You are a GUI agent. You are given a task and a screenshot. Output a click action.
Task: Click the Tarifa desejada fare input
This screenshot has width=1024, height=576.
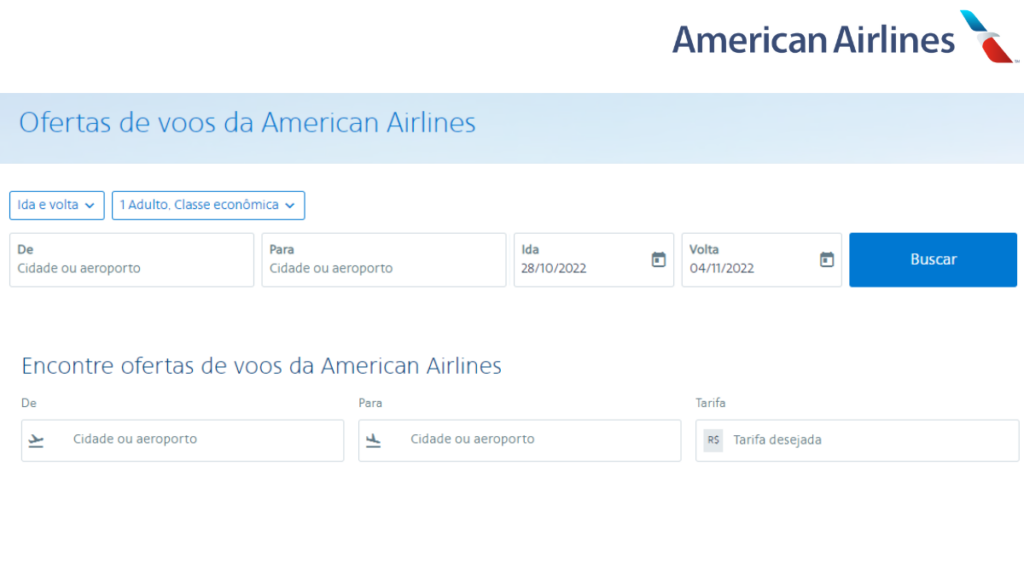click(870, 440)
